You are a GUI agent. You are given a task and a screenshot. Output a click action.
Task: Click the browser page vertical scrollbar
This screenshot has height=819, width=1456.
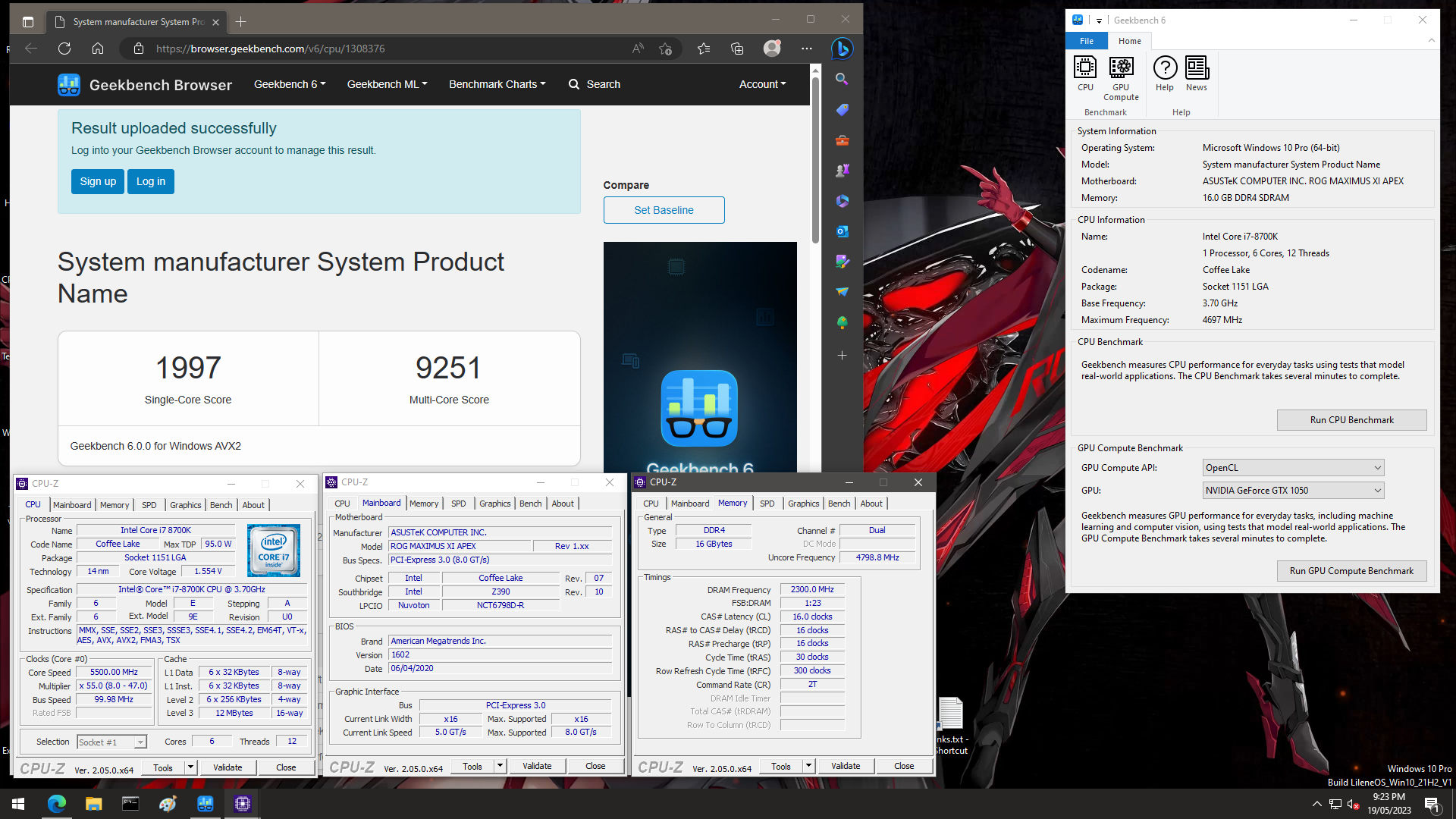(x=816, y=160)
